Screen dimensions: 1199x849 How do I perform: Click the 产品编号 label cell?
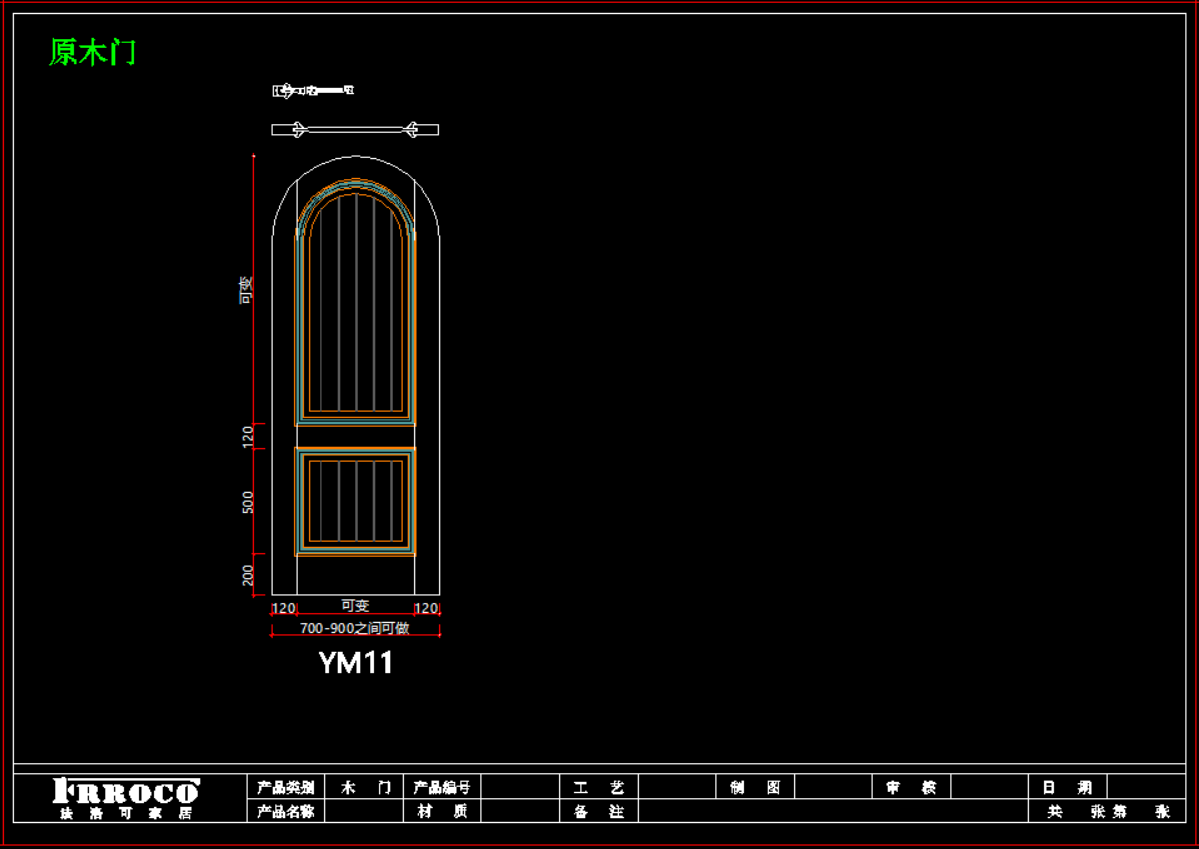[442, 787]
